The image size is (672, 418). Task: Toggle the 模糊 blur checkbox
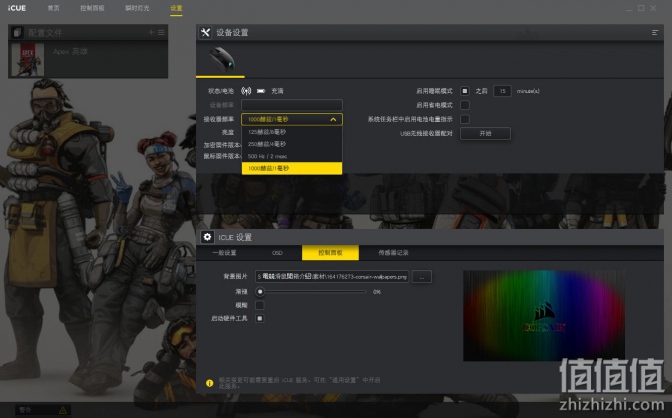[x=260, y=305]
